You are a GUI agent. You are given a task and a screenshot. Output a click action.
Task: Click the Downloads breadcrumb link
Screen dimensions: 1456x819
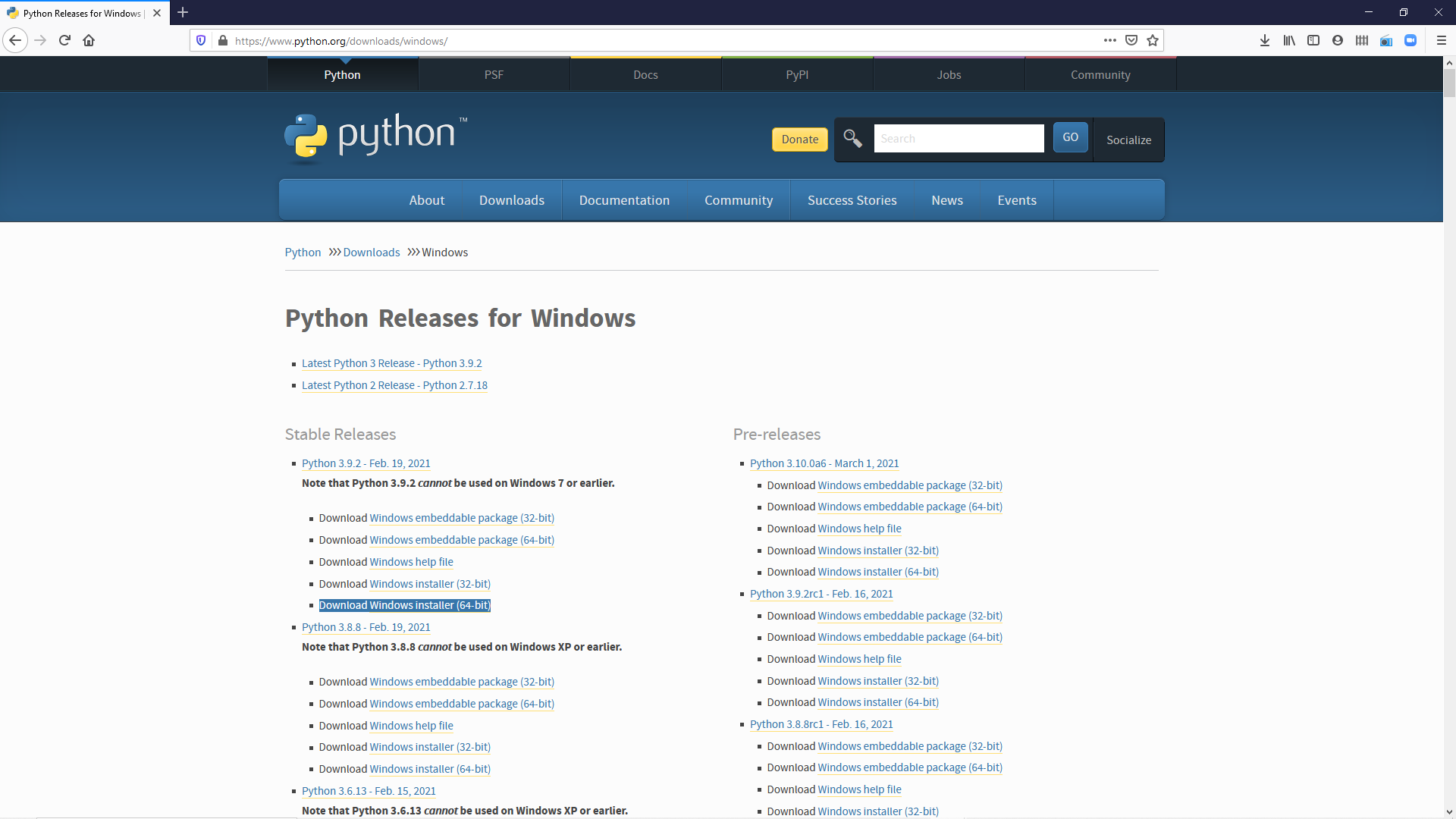pos(372,253)
